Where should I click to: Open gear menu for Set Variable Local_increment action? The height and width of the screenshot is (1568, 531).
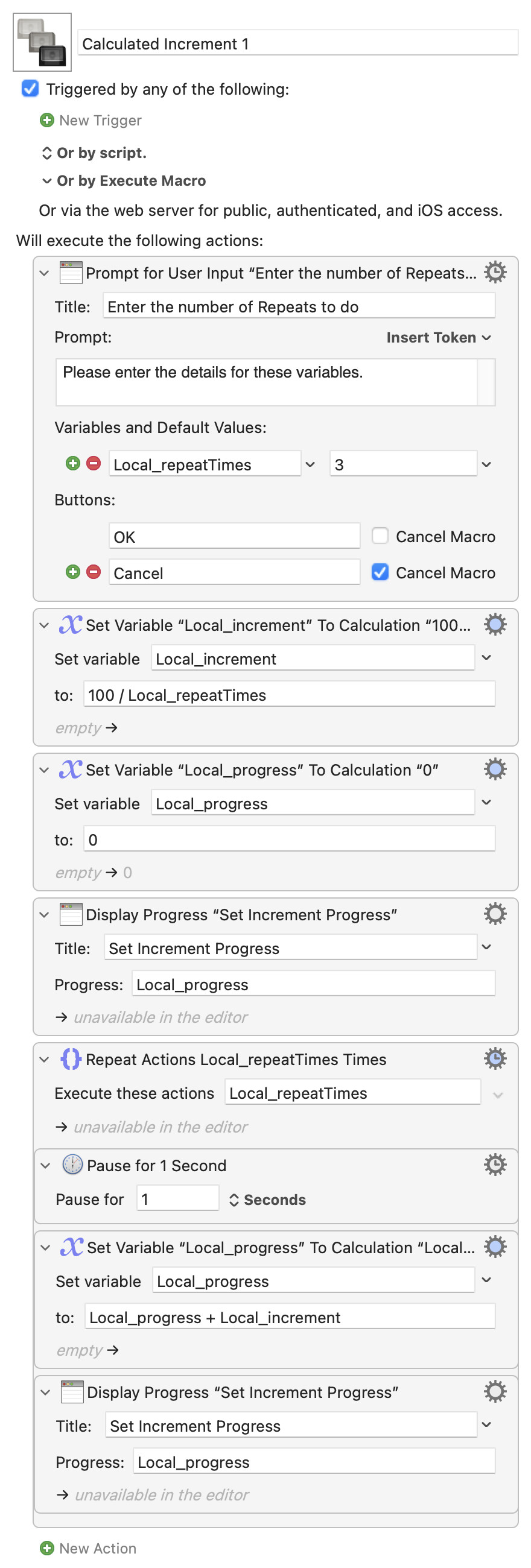click(494, 625)
